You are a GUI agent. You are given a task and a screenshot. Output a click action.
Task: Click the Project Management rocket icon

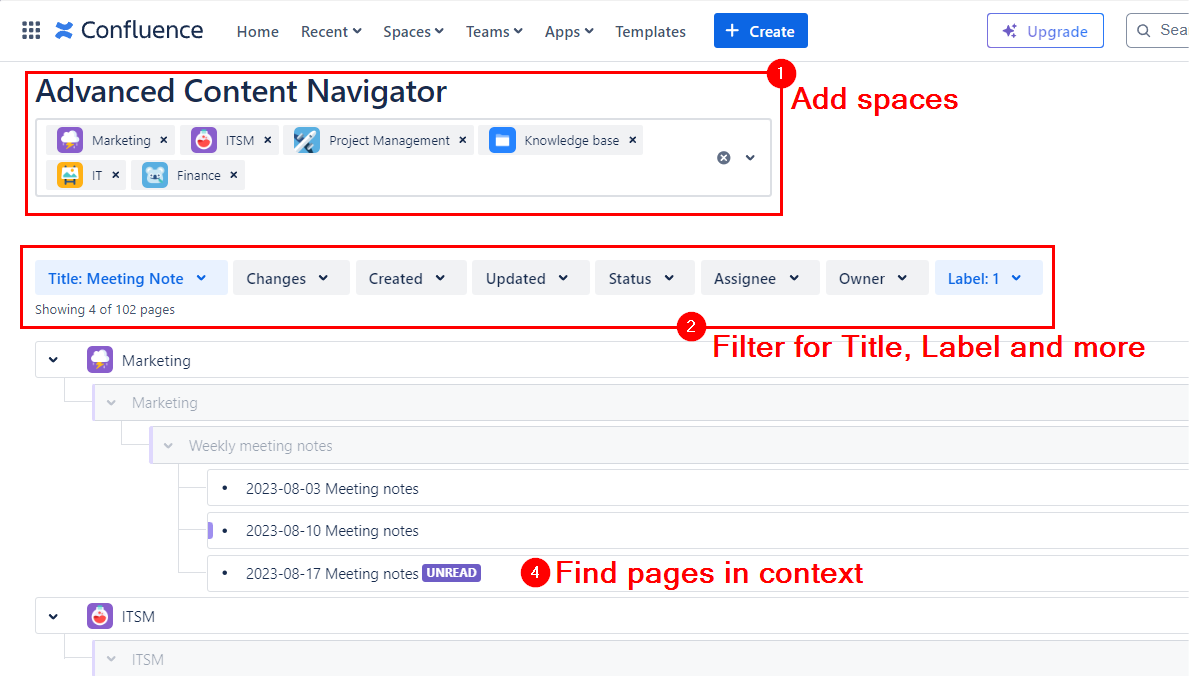point(306,140)
